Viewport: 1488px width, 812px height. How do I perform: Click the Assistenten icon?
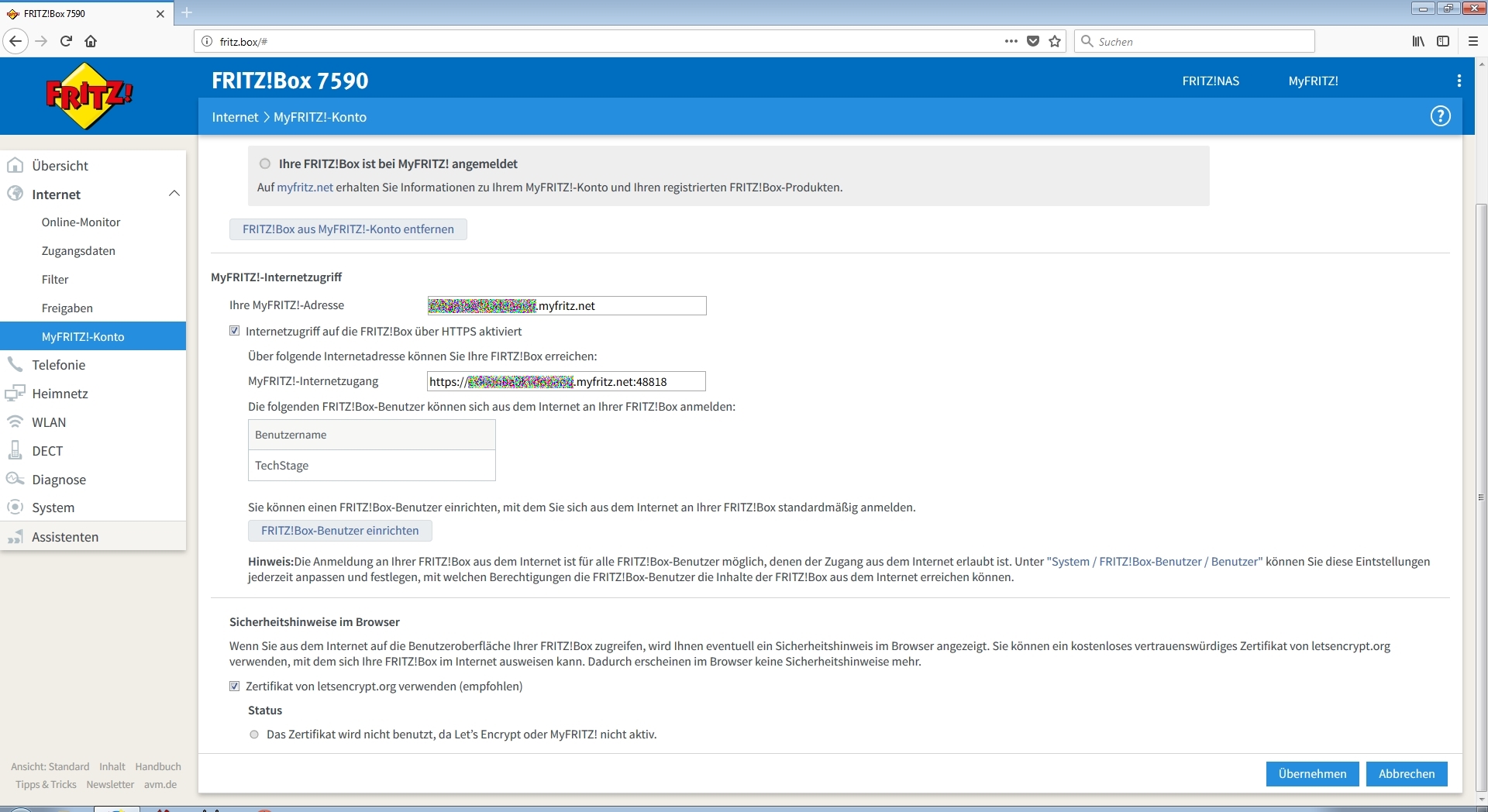(x=15, y=536)
